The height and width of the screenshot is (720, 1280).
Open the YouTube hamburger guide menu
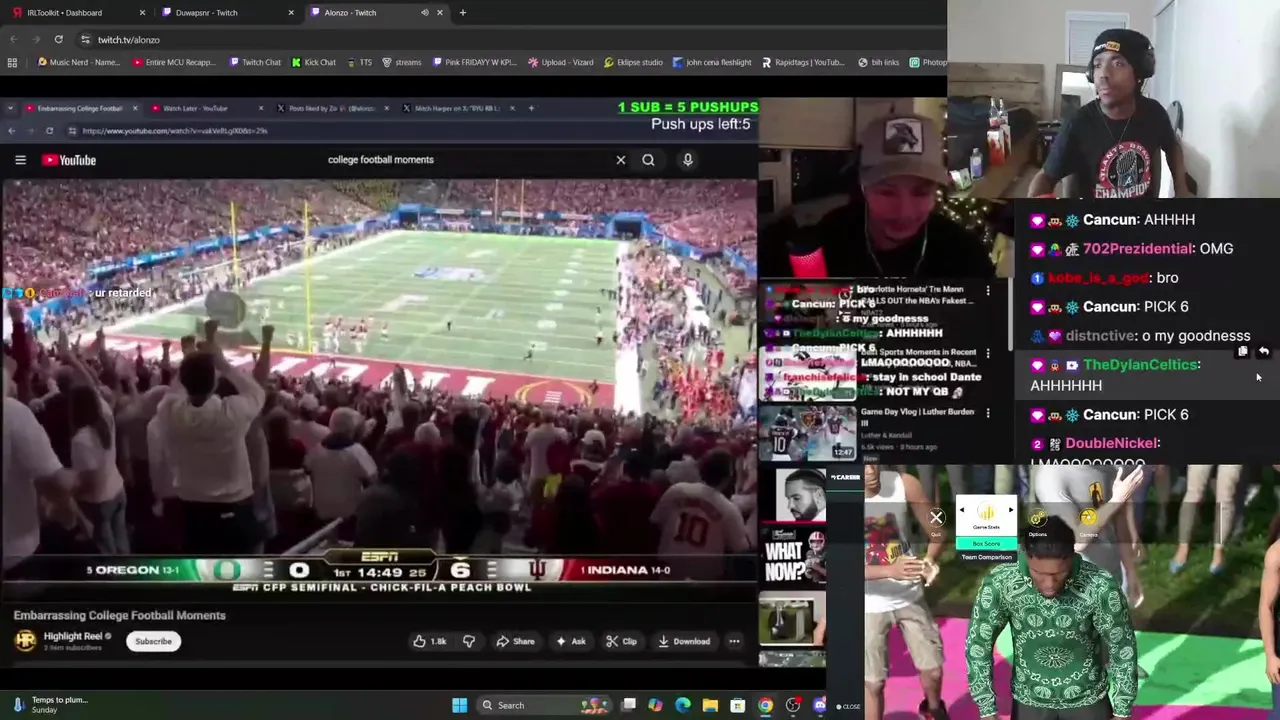[x=20, y=160]
